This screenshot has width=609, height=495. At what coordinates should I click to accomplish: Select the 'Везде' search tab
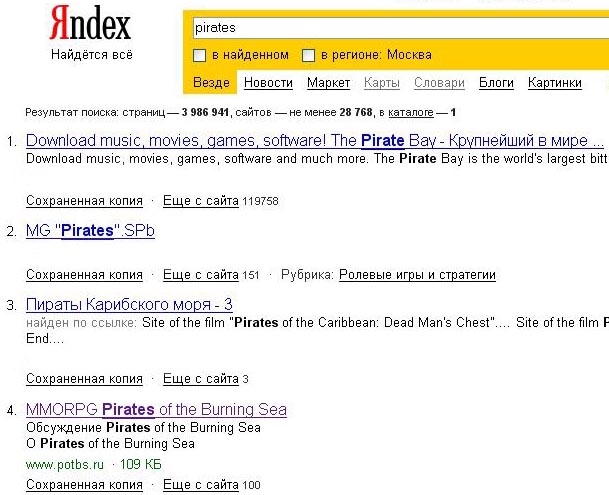[211, 82]
